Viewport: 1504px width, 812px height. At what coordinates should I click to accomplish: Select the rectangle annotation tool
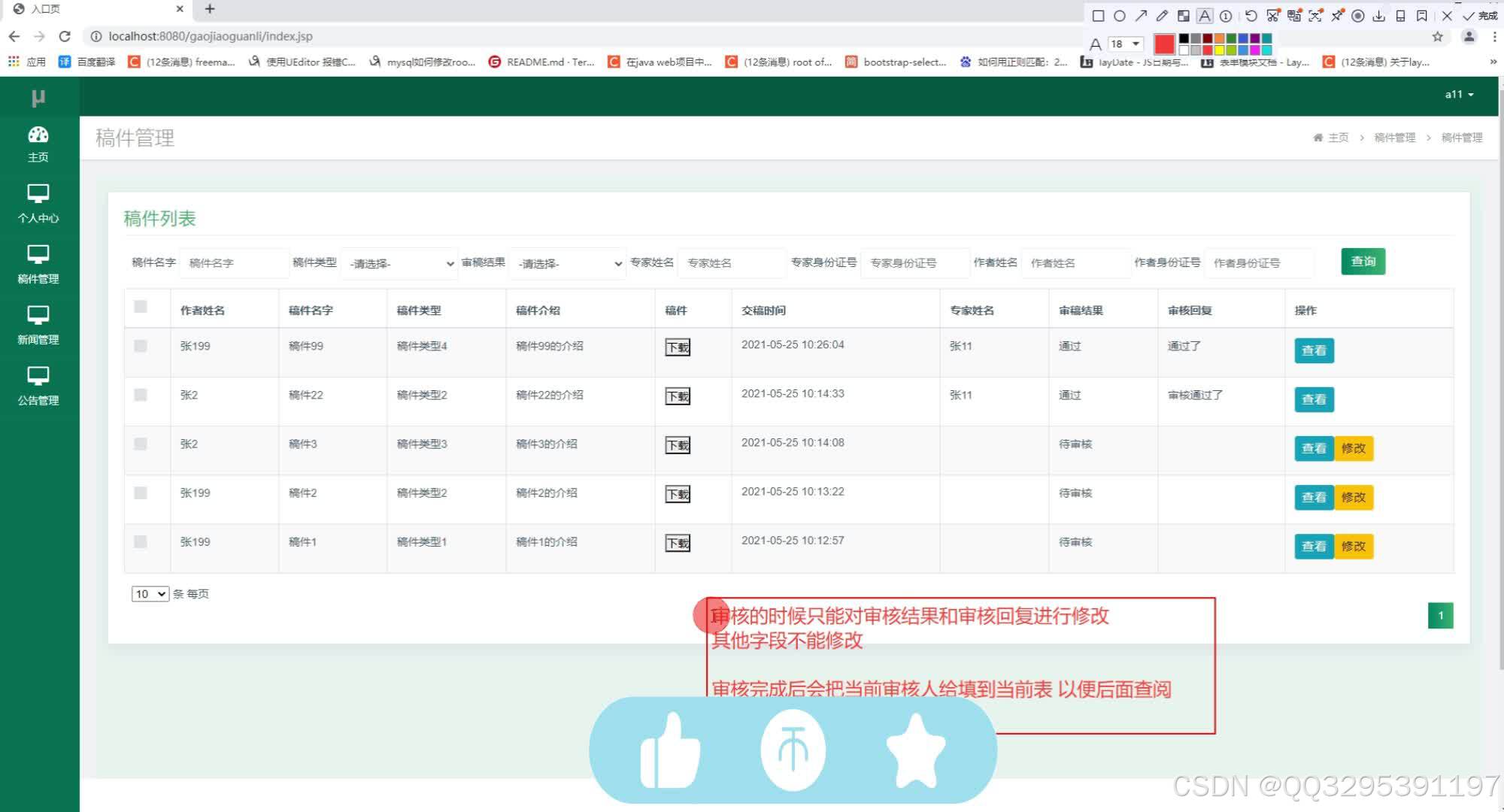pyautogui.click(x=1098, y=16)
